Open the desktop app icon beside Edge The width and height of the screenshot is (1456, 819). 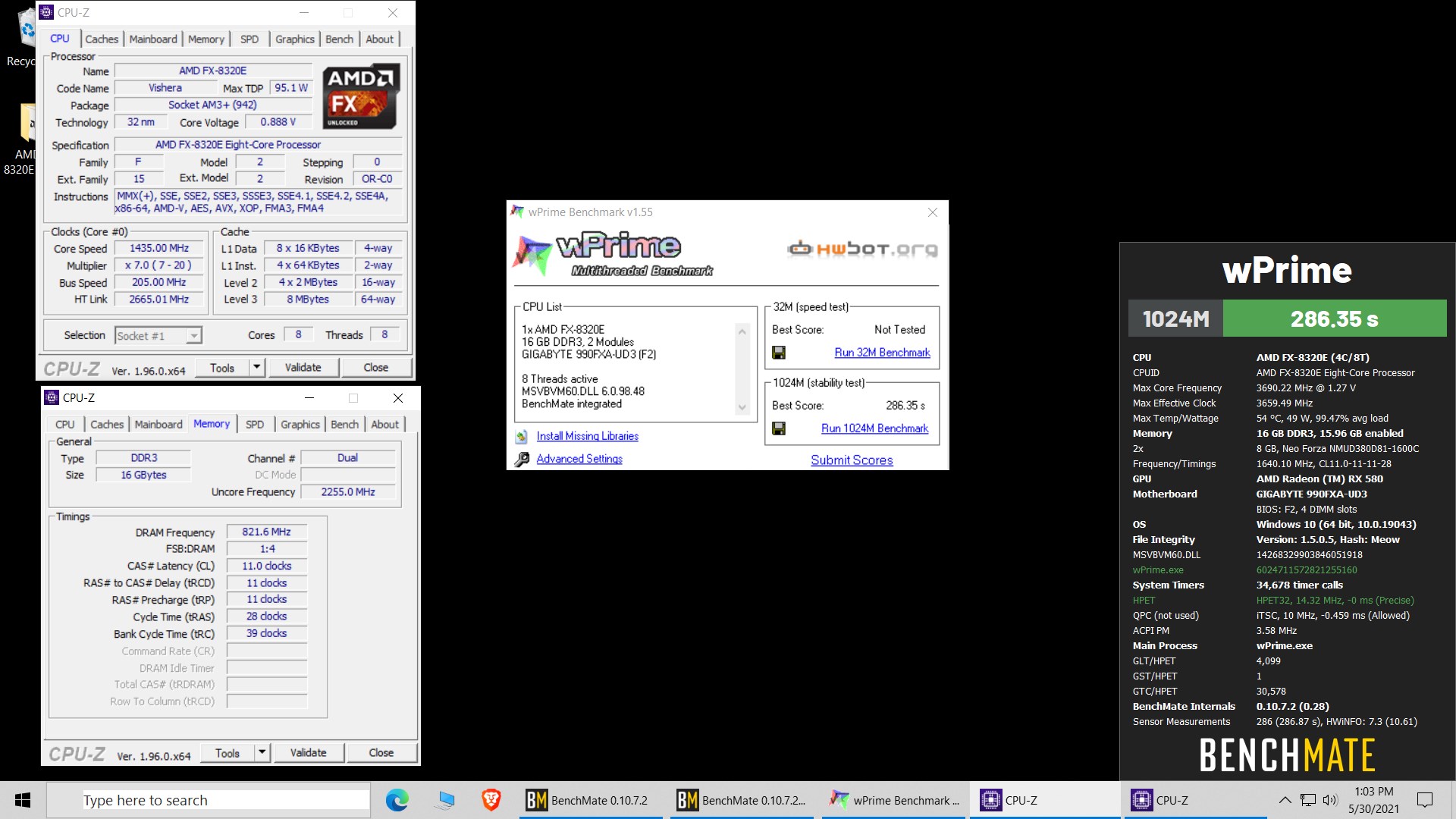click(444, 800)
